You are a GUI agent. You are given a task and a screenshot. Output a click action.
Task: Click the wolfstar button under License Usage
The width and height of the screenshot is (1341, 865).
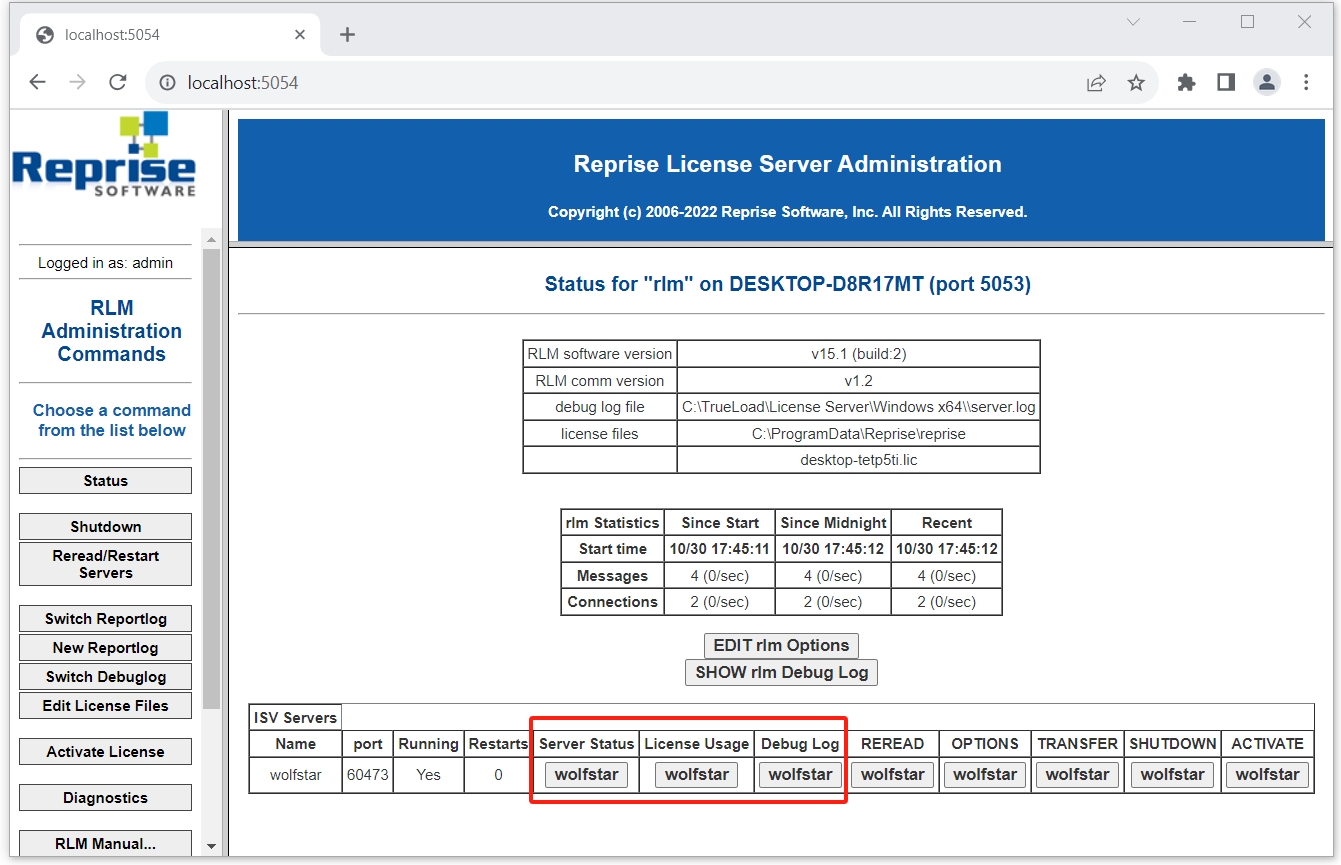(x=697, y=775)
